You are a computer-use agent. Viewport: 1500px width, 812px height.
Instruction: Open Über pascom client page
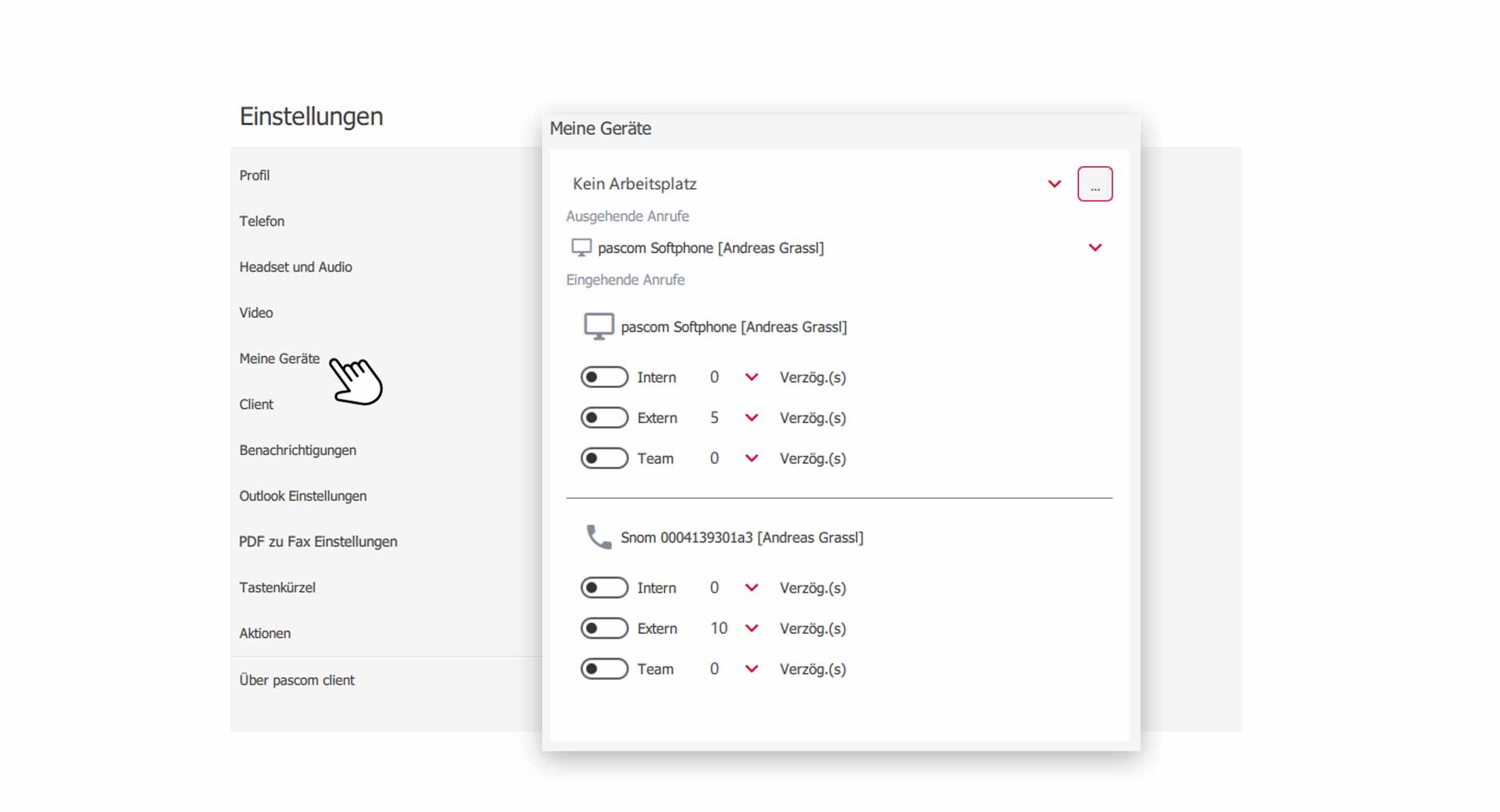coord(297,680)
